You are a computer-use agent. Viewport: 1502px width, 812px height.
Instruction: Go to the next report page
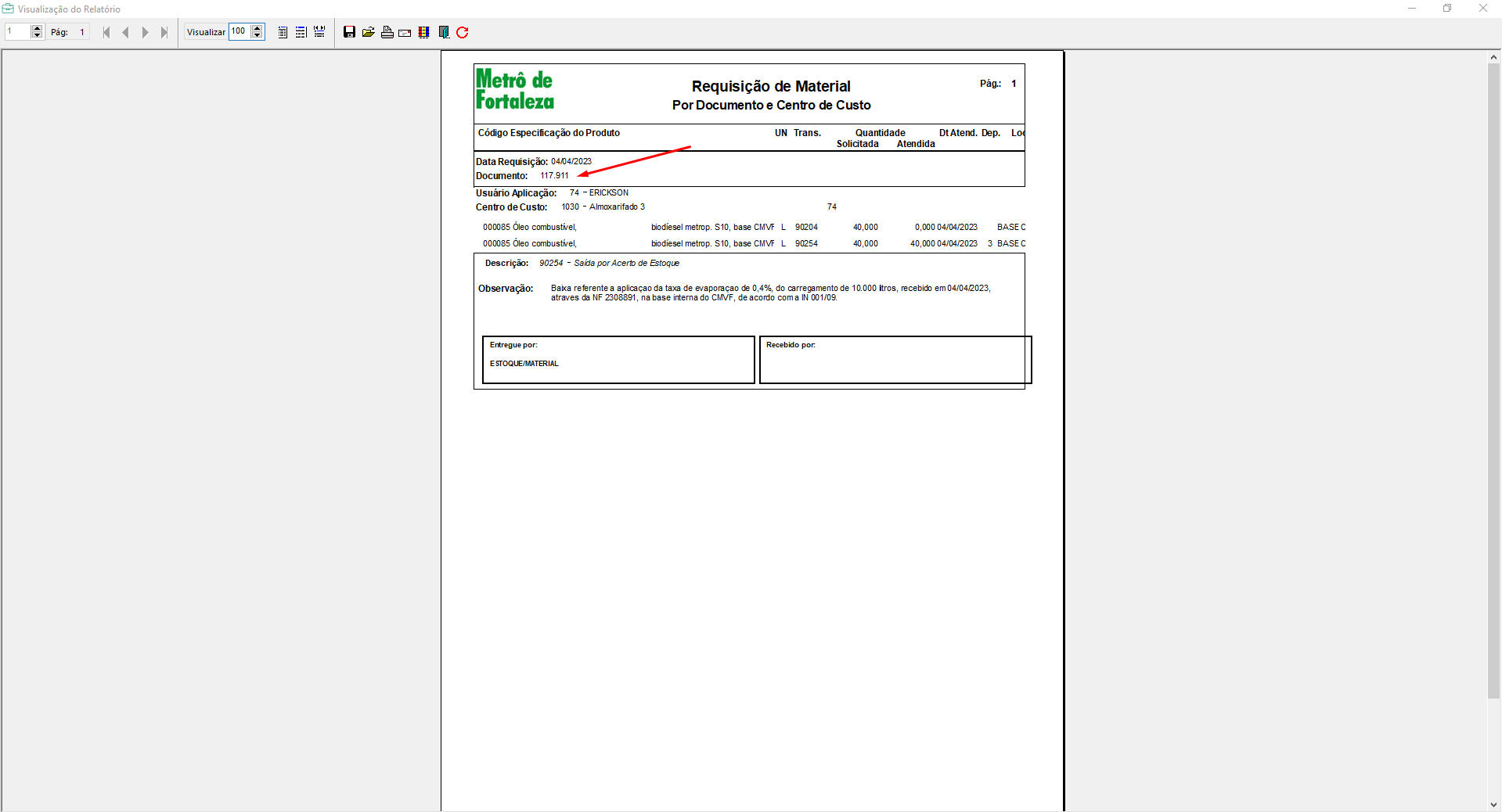pyautogui.click(x=145, y=32)
